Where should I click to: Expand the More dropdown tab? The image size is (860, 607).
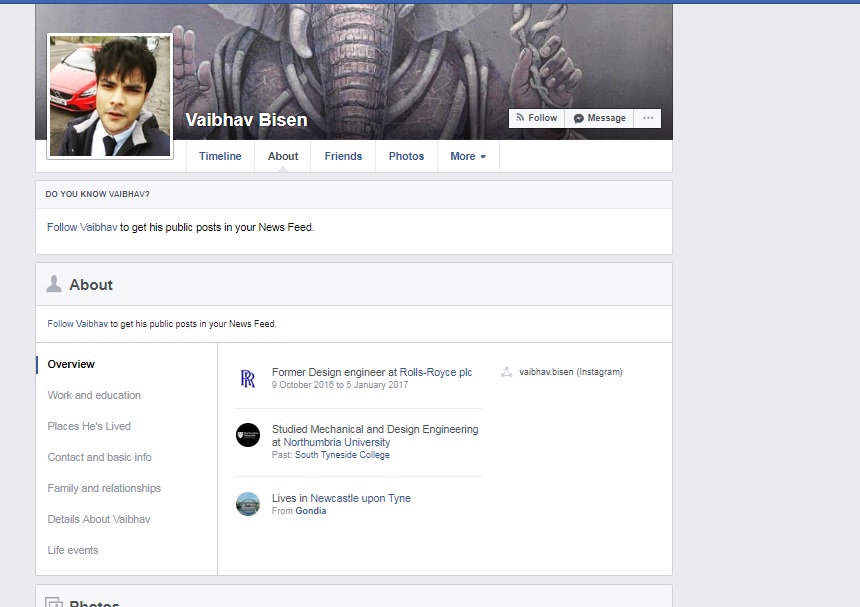467,156
